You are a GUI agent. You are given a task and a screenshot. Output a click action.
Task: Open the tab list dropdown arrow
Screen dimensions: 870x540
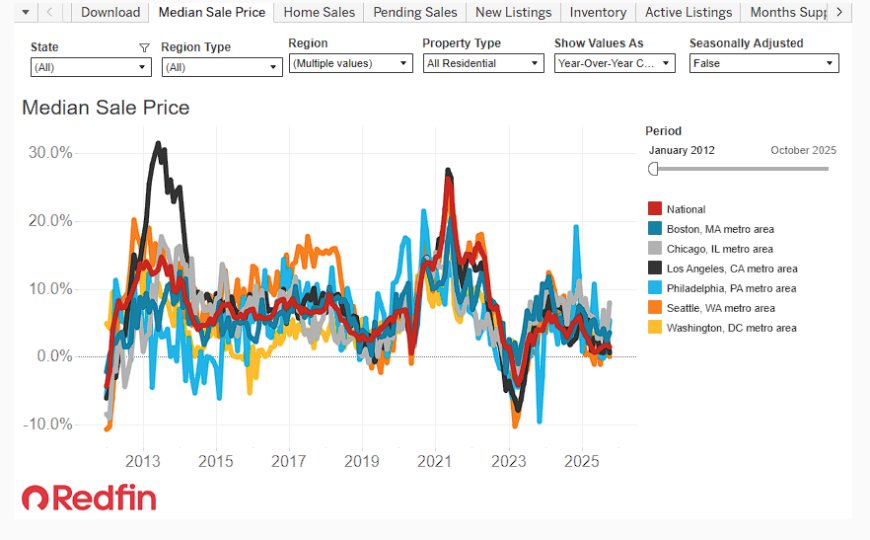[x=26, y=12]
